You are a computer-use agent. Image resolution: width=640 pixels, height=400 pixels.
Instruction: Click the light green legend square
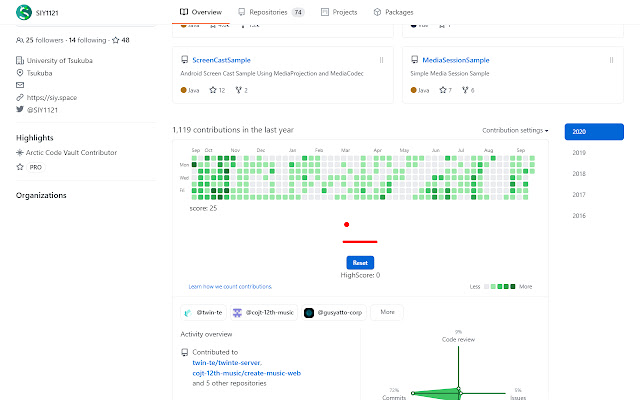[493, 287]
